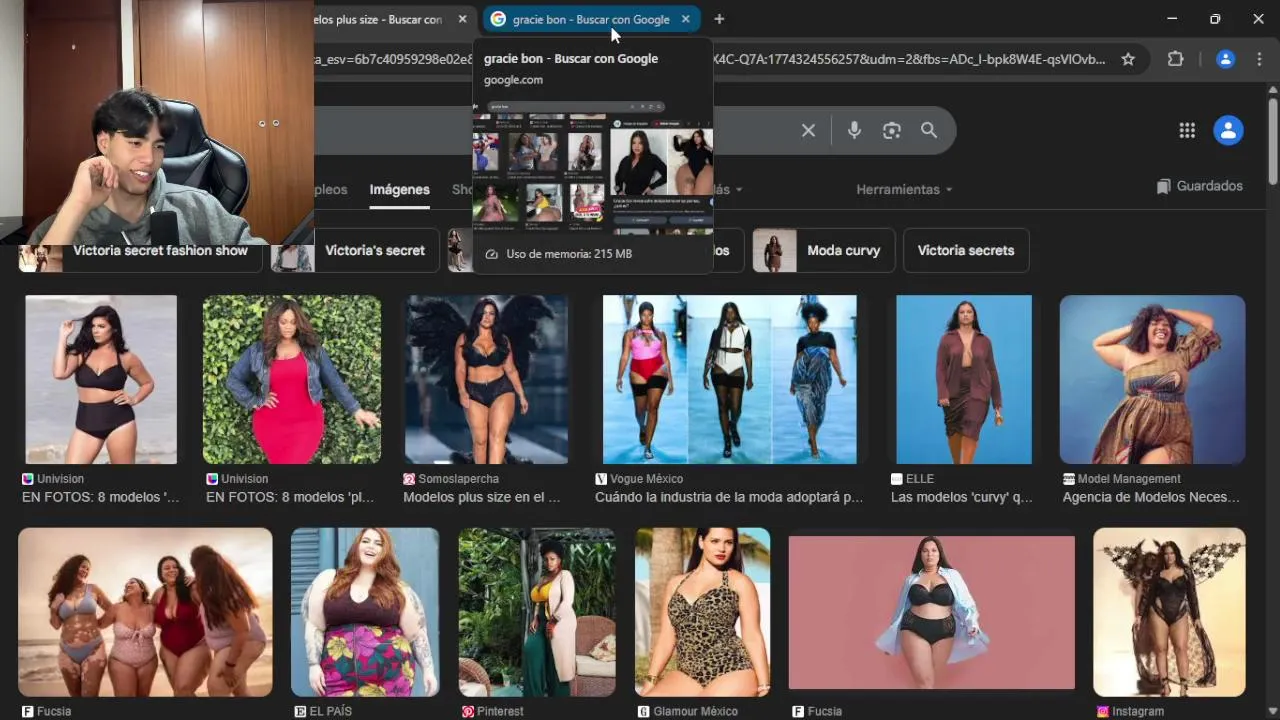Open 'Las modelos curvy' ELLE caption
This screenshot has width=1280, height=720.
[962, 497]
